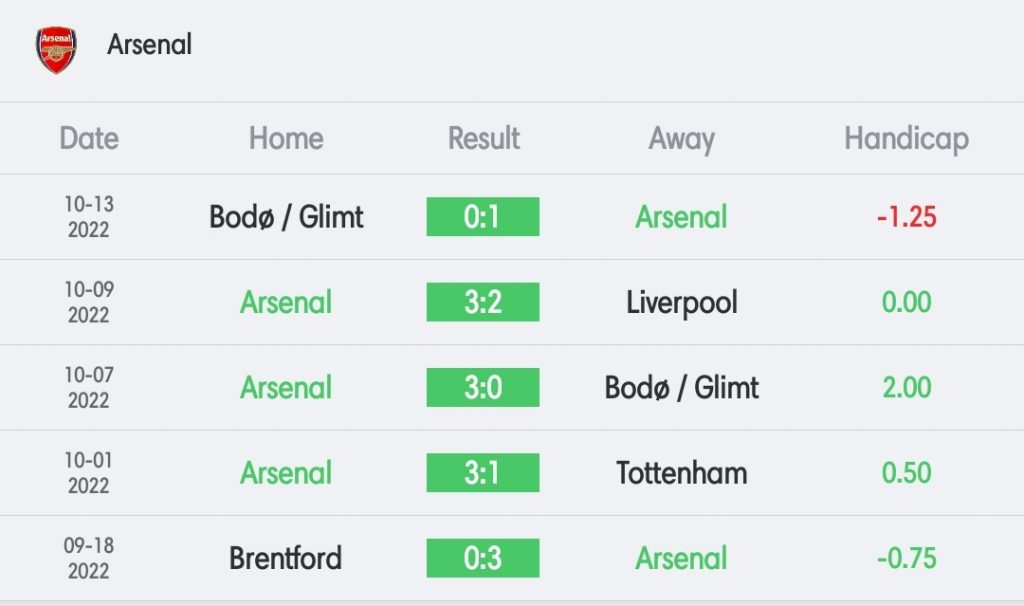Click the Away column header

(x=681, y=139)
